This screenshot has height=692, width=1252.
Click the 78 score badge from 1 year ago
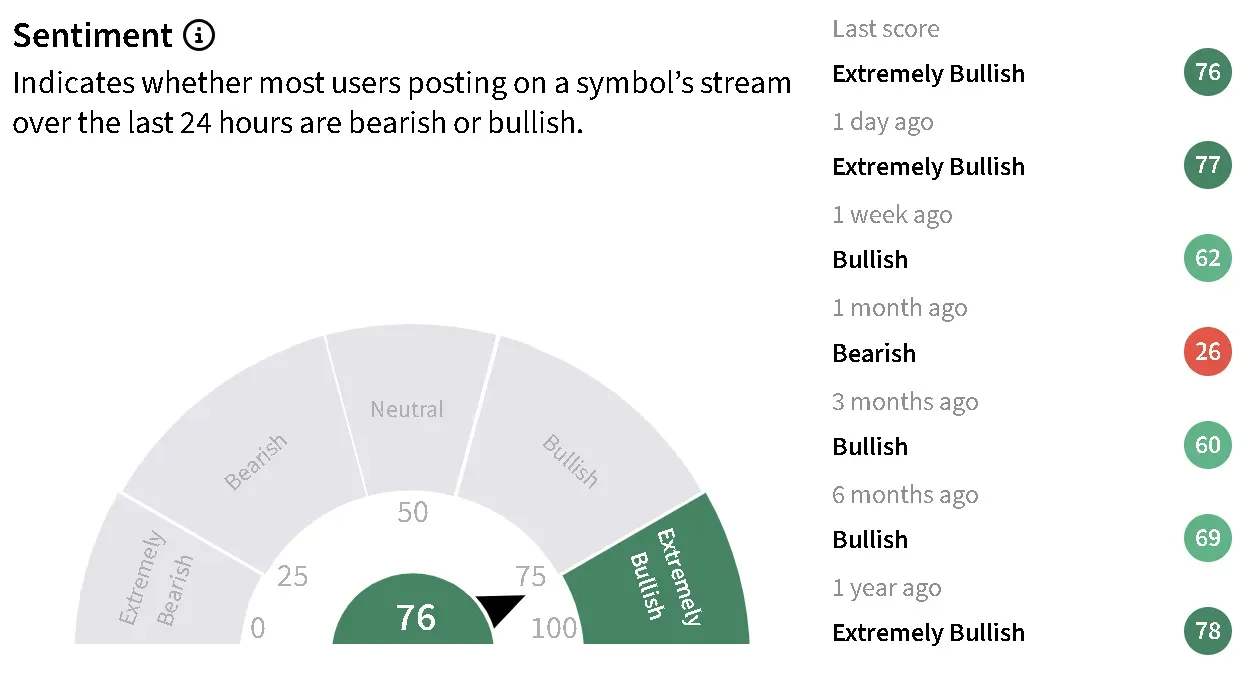coord(1208,631)
